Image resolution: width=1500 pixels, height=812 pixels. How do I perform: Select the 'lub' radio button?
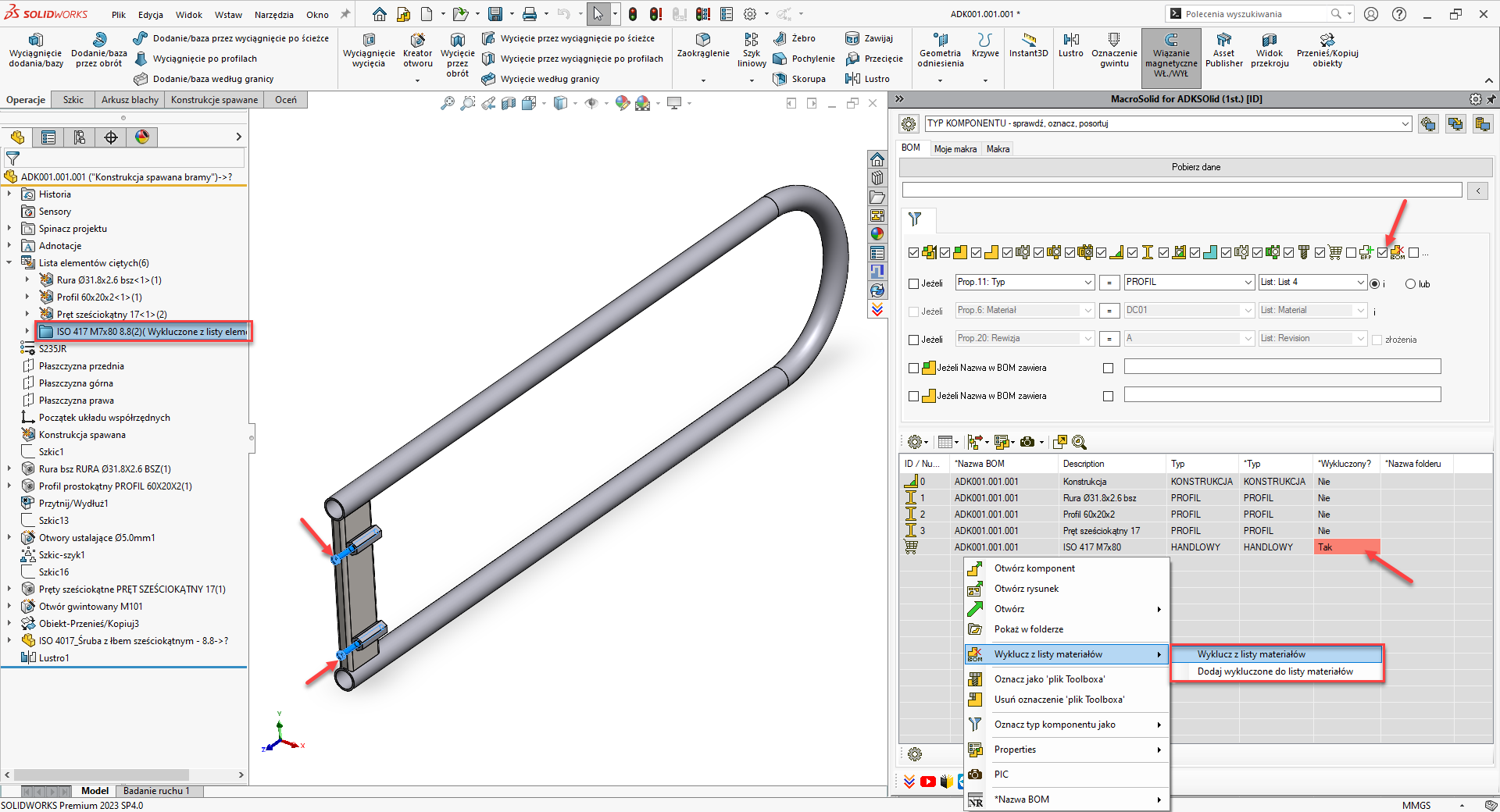[1410, 284]
